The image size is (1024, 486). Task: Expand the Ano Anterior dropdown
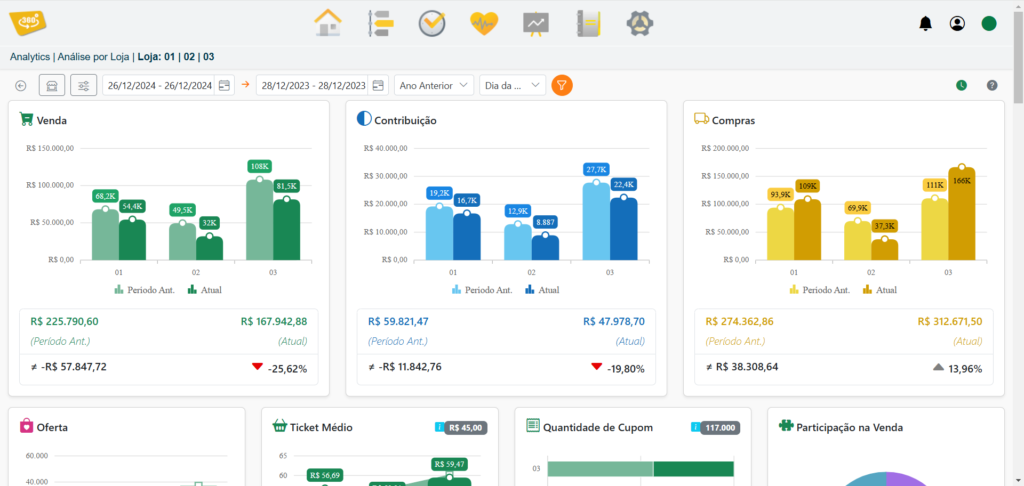tap(434, 86)
